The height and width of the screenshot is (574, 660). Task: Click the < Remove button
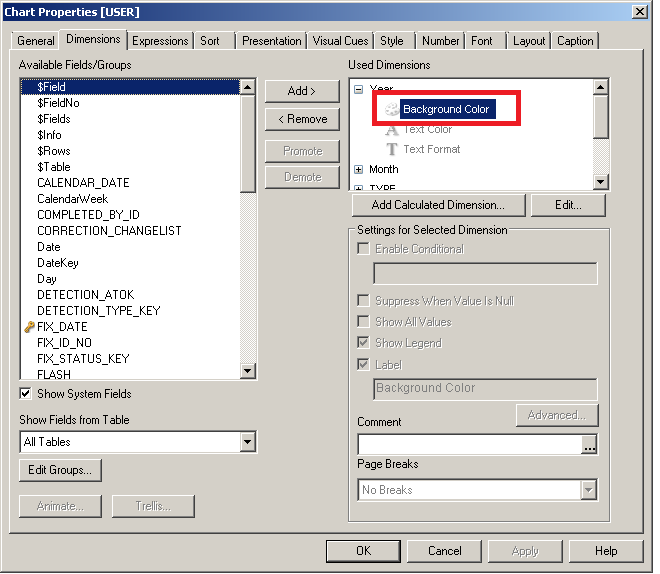(302, 119)
